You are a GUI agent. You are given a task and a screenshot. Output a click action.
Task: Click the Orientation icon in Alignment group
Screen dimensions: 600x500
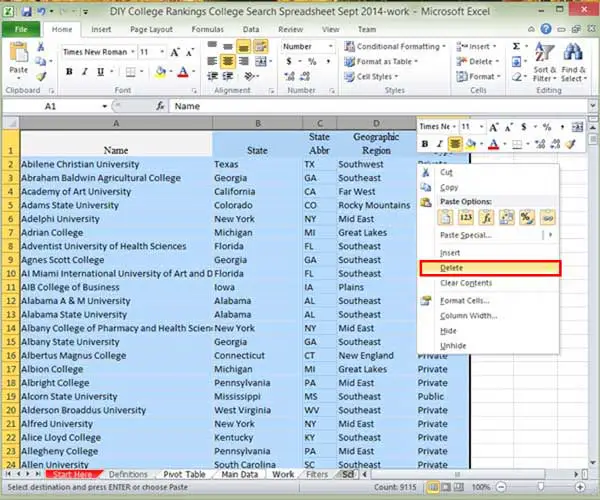click(x=249, y=76)
